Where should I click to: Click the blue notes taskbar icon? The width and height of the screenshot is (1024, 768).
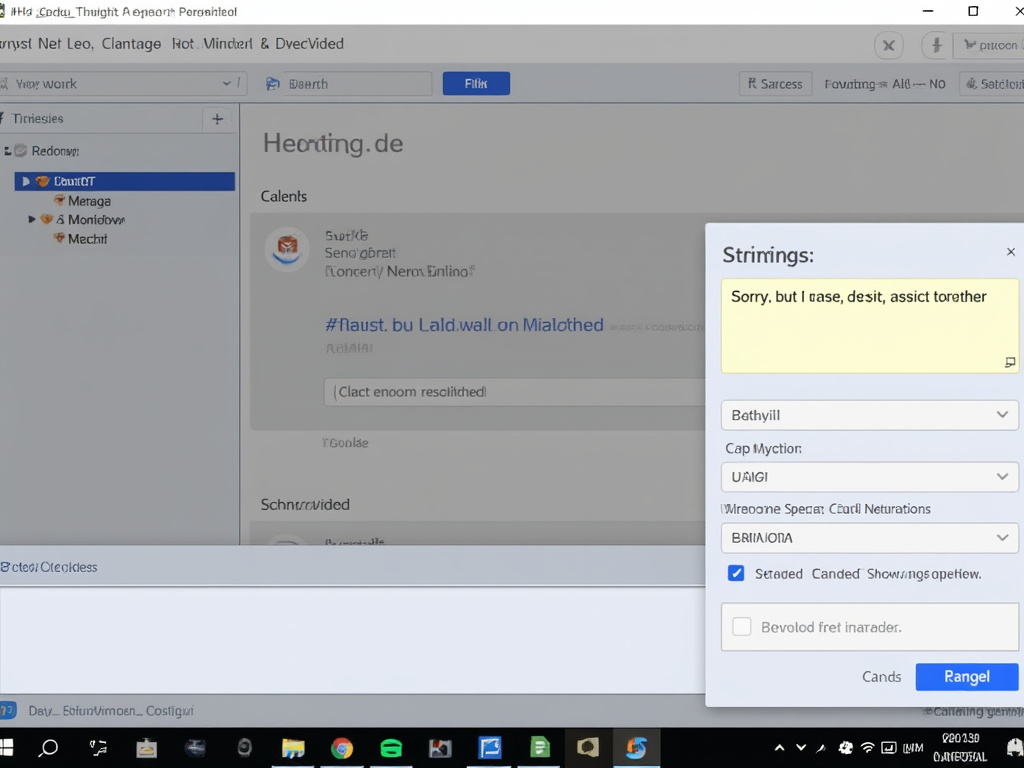[490, 748]
